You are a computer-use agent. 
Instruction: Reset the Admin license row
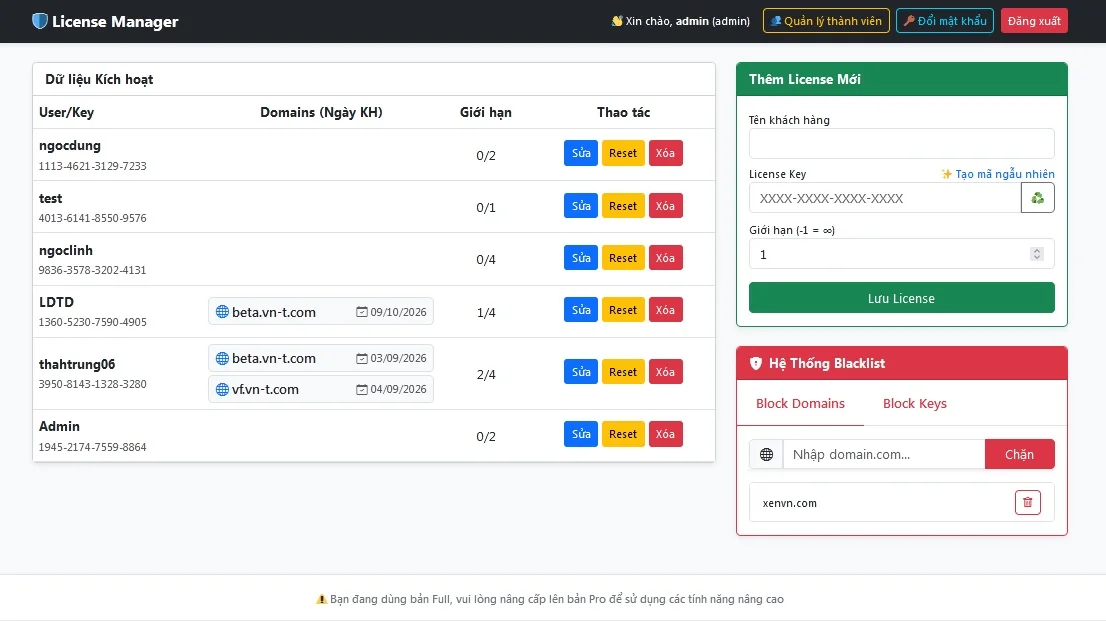(623, 434)
